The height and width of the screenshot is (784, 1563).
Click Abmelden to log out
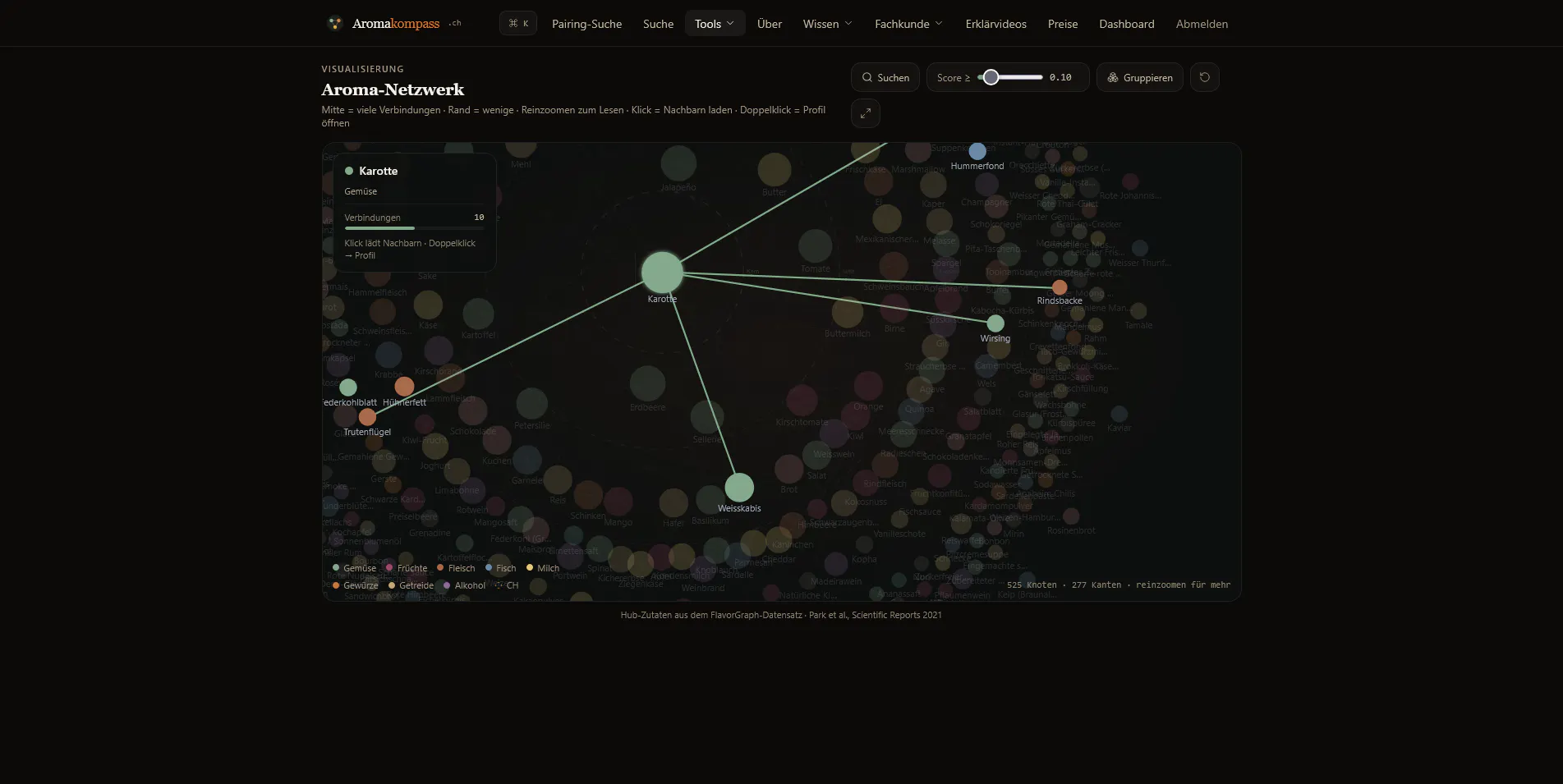[x=1202, y=24]
